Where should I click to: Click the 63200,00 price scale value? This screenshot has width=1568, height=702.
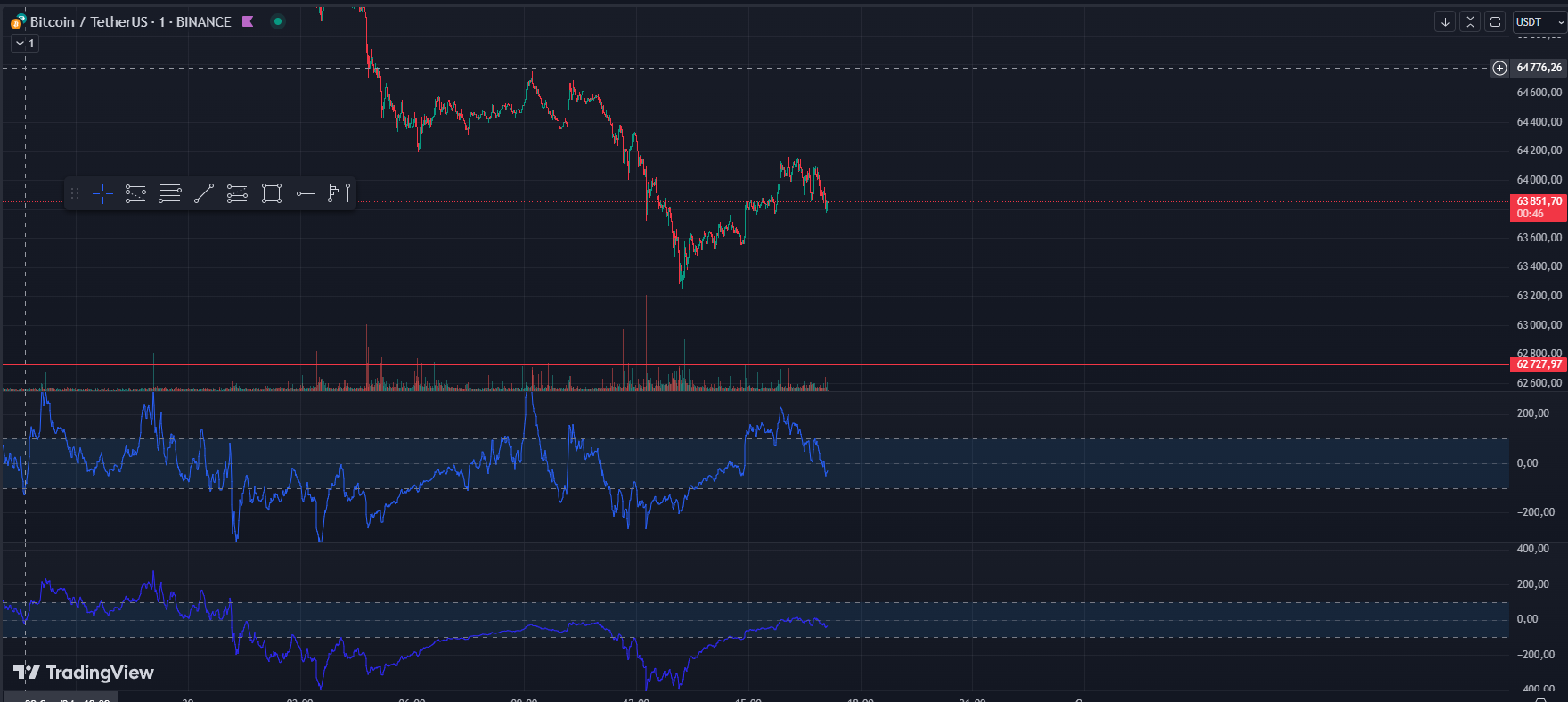pyautogui.click(x=1539, y=296)
